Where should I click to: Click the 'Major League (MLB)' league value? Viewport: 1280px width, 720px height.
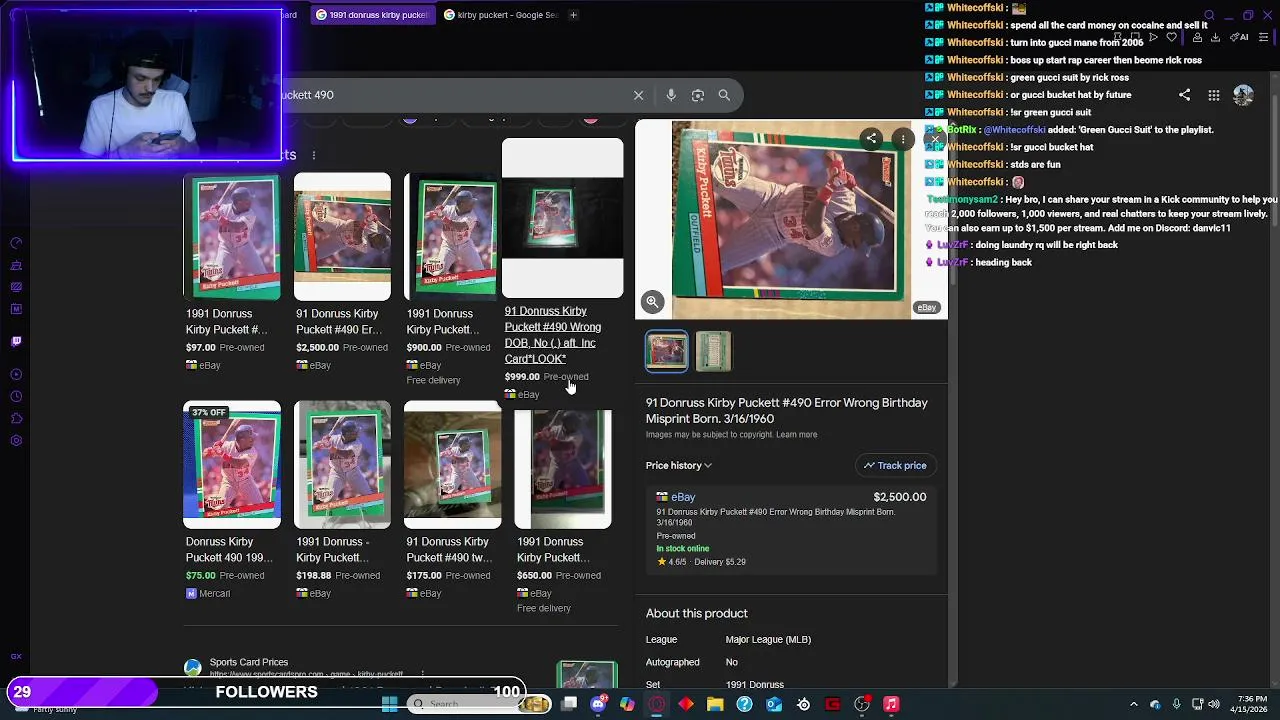click(768, 640)
